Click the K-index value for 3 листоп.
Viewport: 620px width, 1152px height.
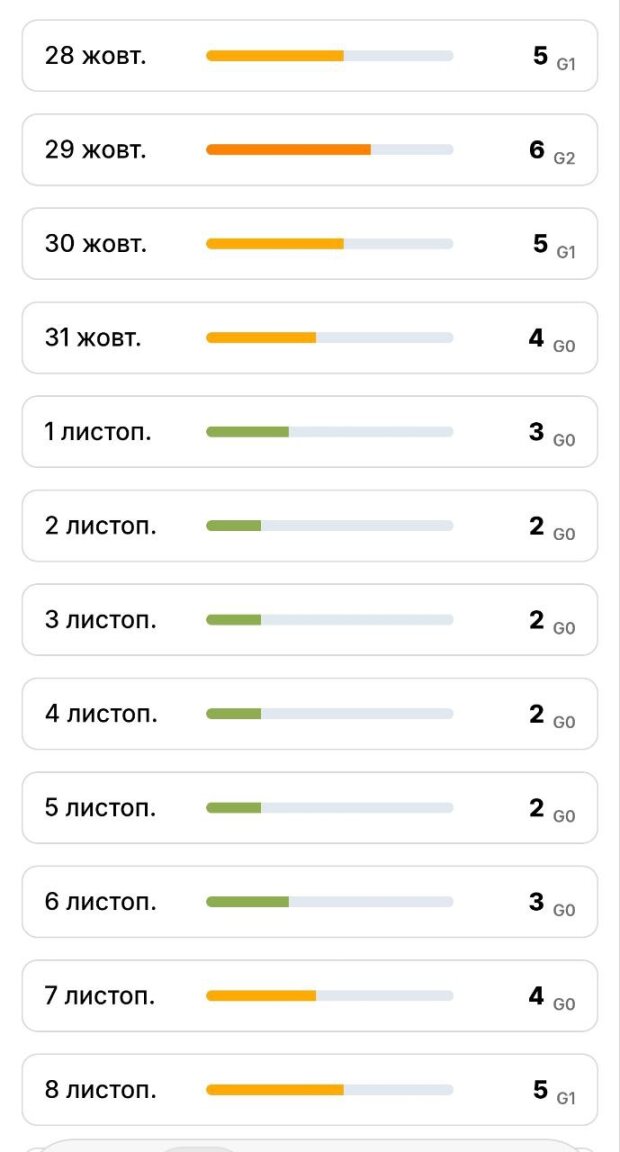pos(537,620)
